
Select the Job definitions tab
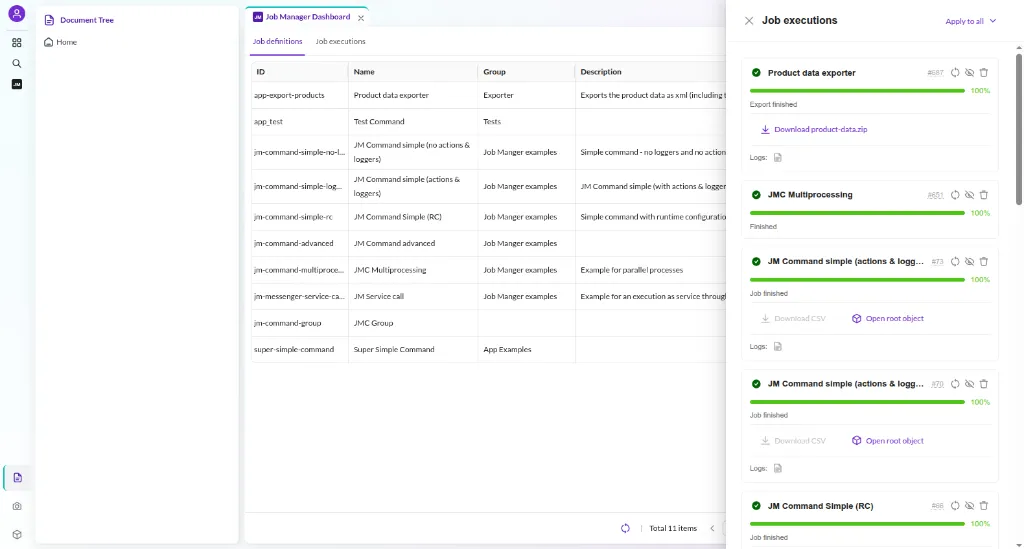278,41
